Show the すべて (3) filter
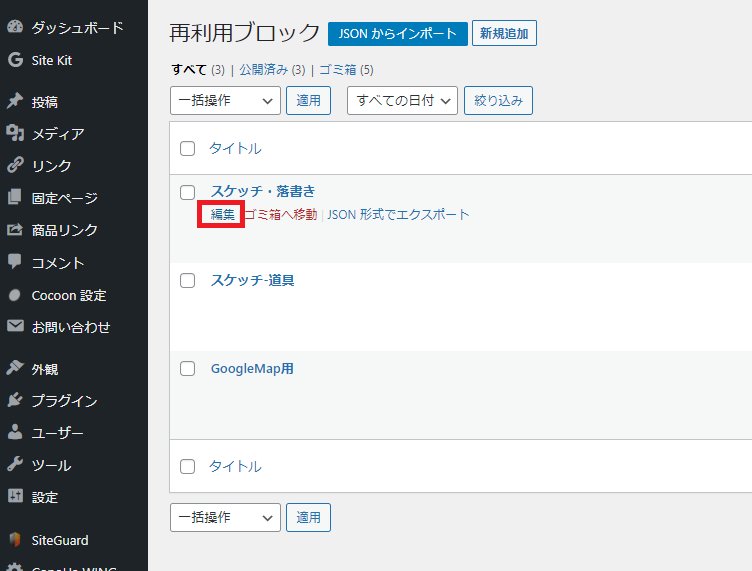This screenshot has width=752, height=571. point(198,70)
